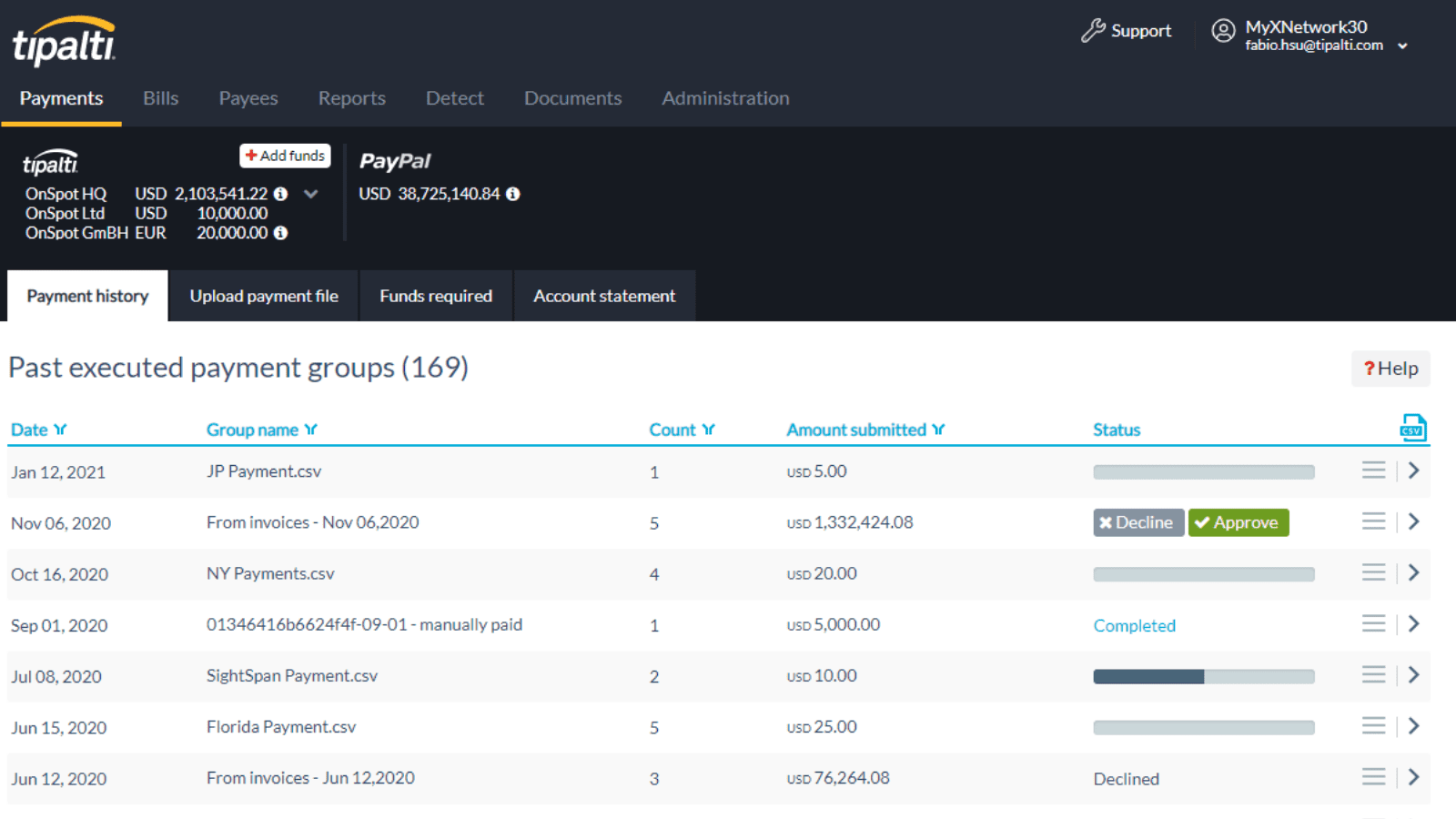Click progress bar for Florida Payment.csv

1204,727
